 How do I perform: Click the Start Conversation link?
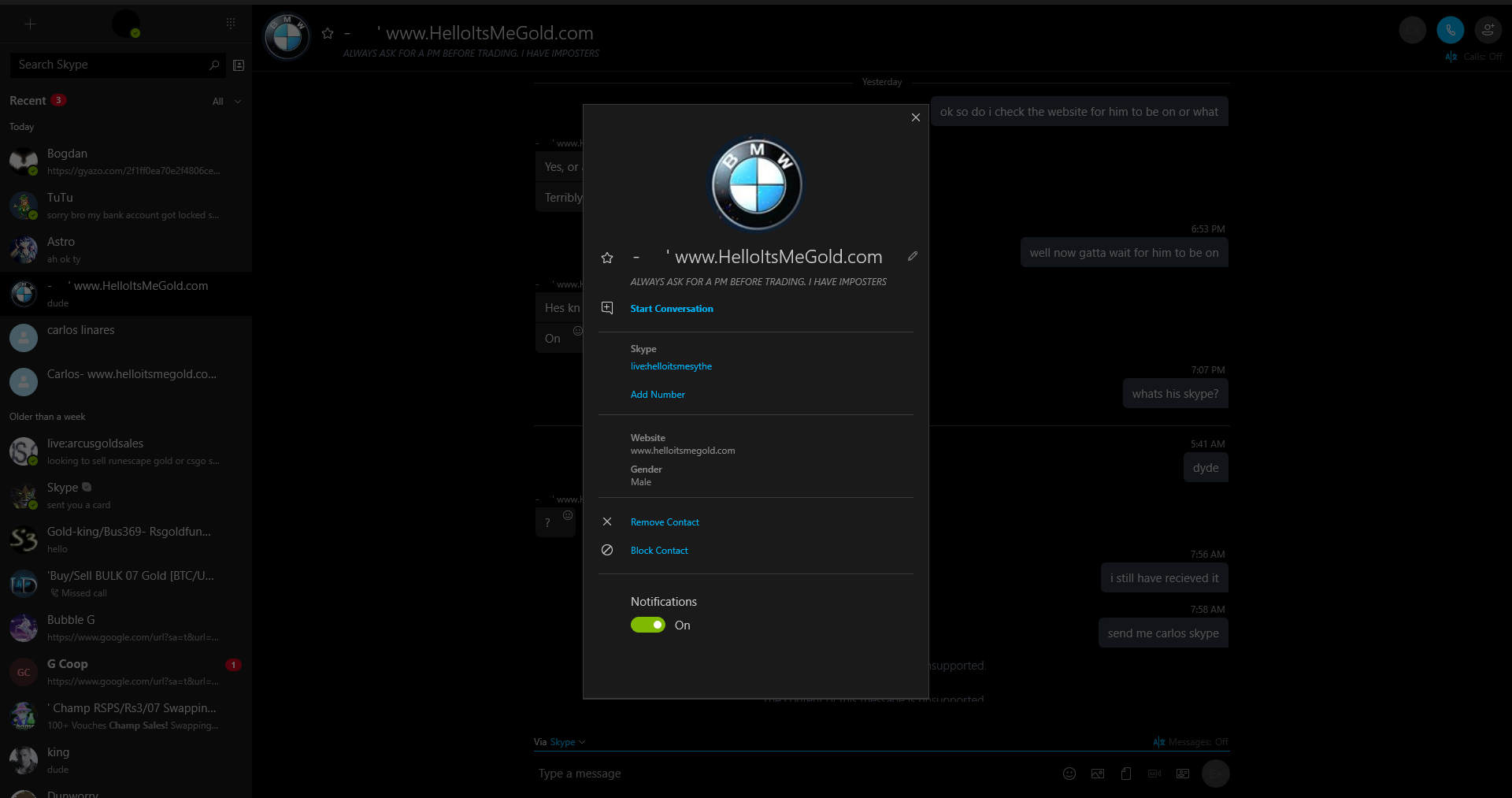pos(672,309)
